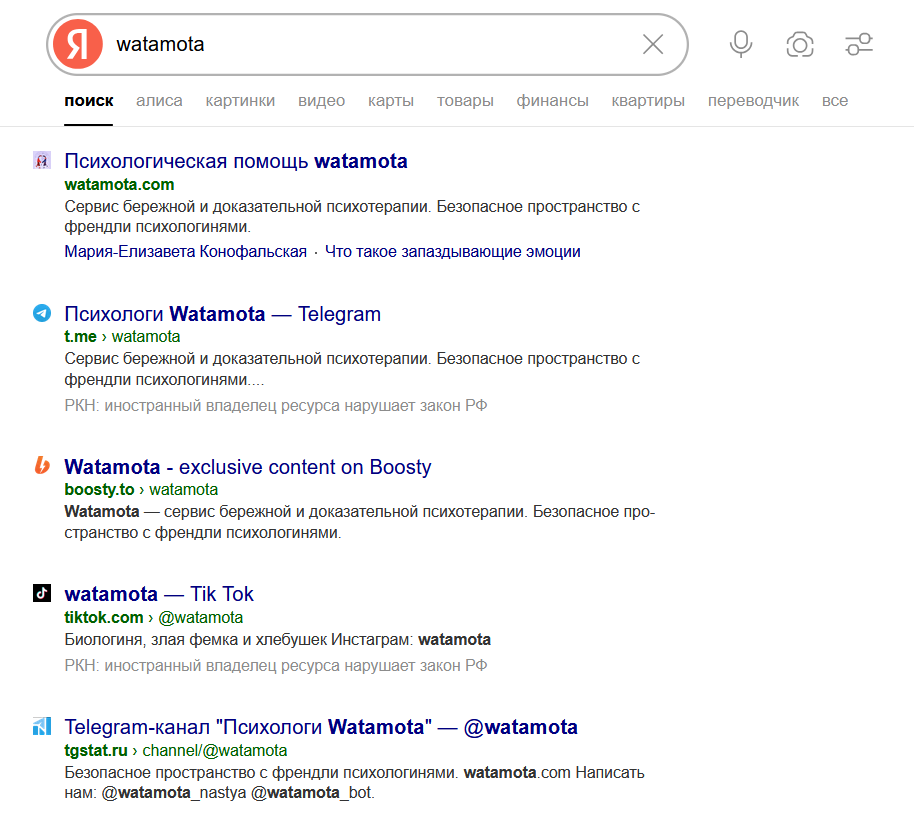Viewport: 914px width, 828px height.
Task: Open Watamota exclusive content on Boosty
Action: pos(247,467)
